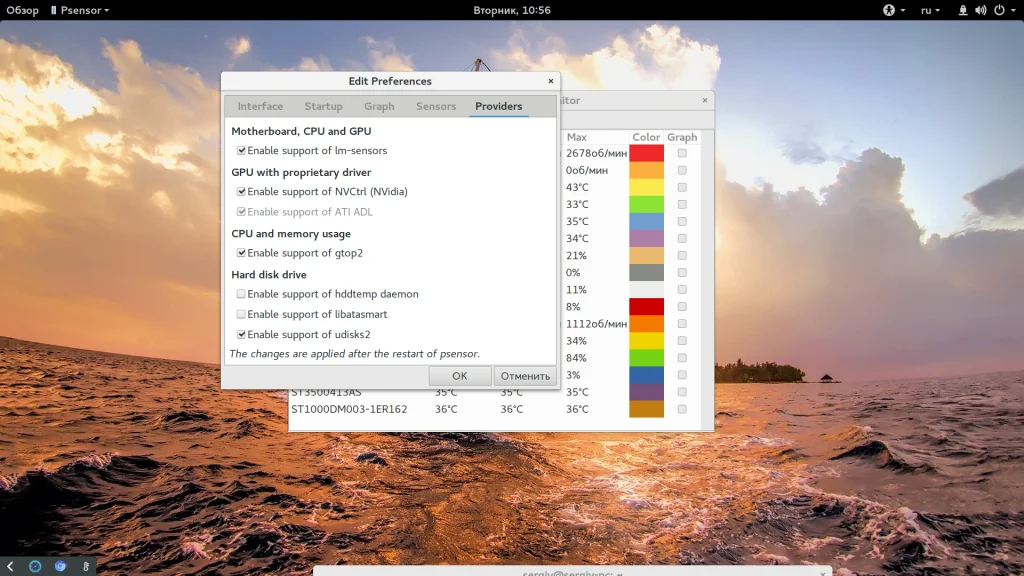1024x576 pixels.
Task: Click the wired network status icon
Action: point(963,10)
